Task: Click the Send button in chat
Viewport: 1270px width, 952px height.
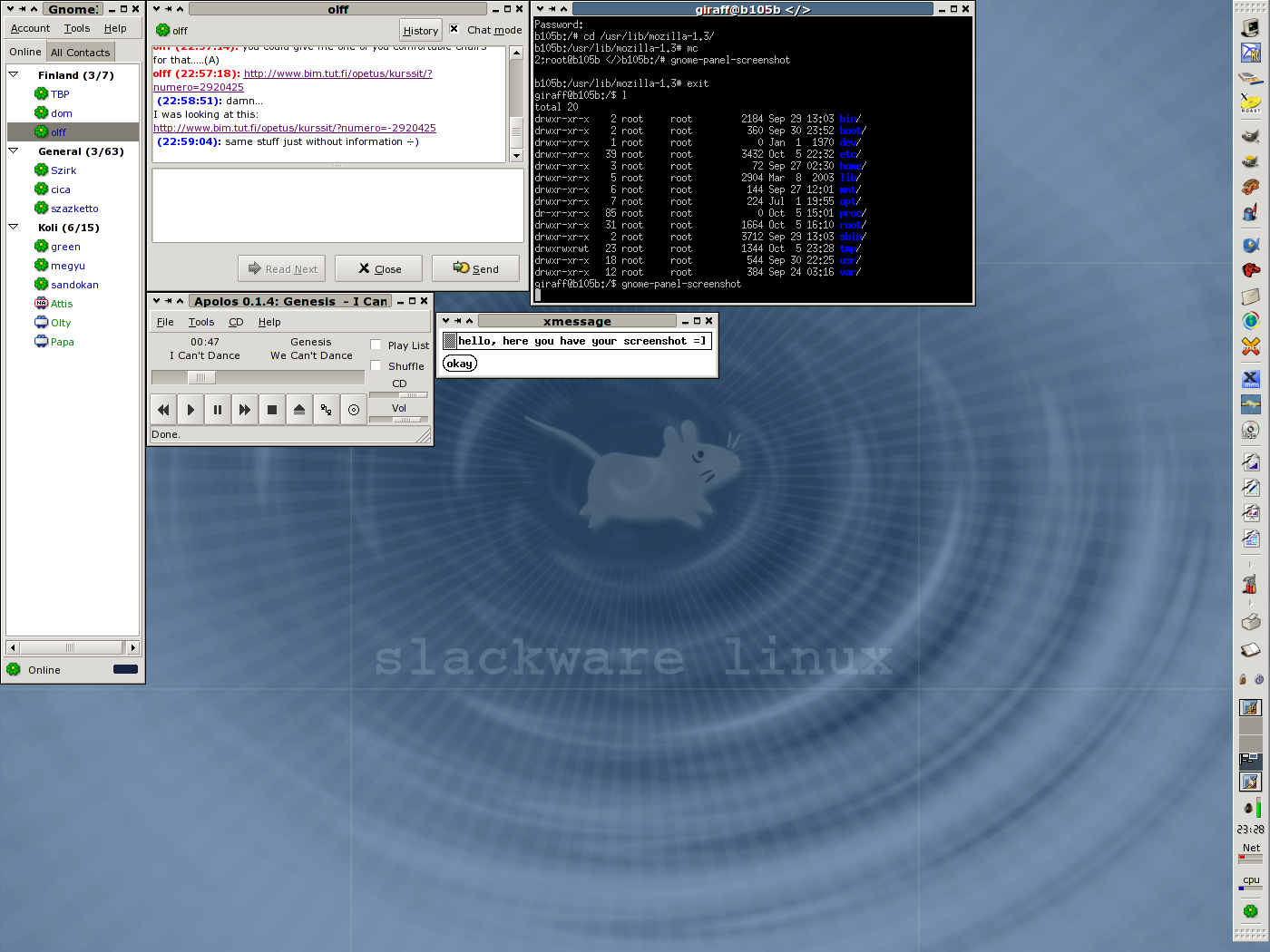Action: pos(476,268)
